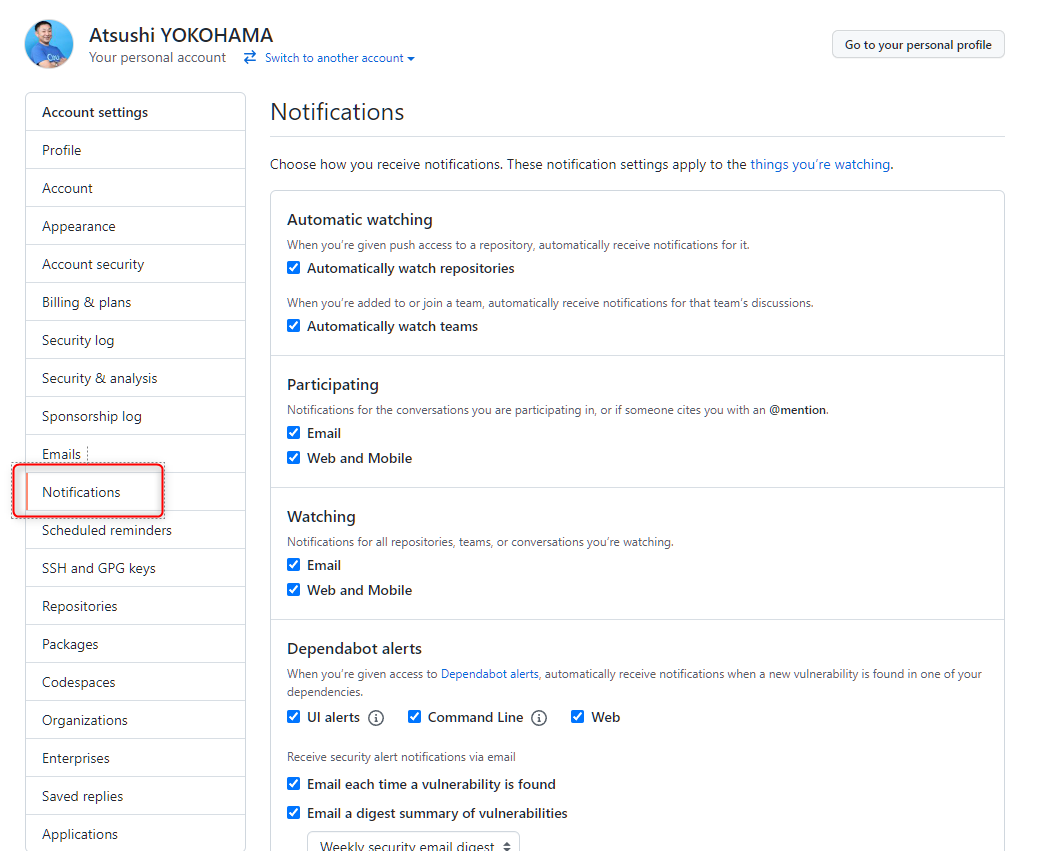Open the Dependabot alerts link
The height and width of the screenshot is (851, 1055).
[490, 673]
